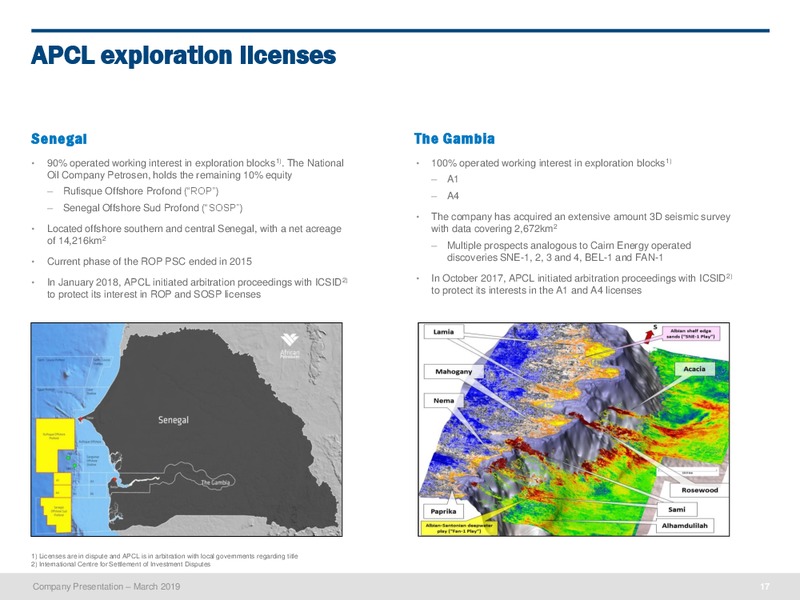The image size is (800, 600).
Task: Click footnote '2) International Centre for Settlement'
Action: pyautogui.click(x=121, y=564)
